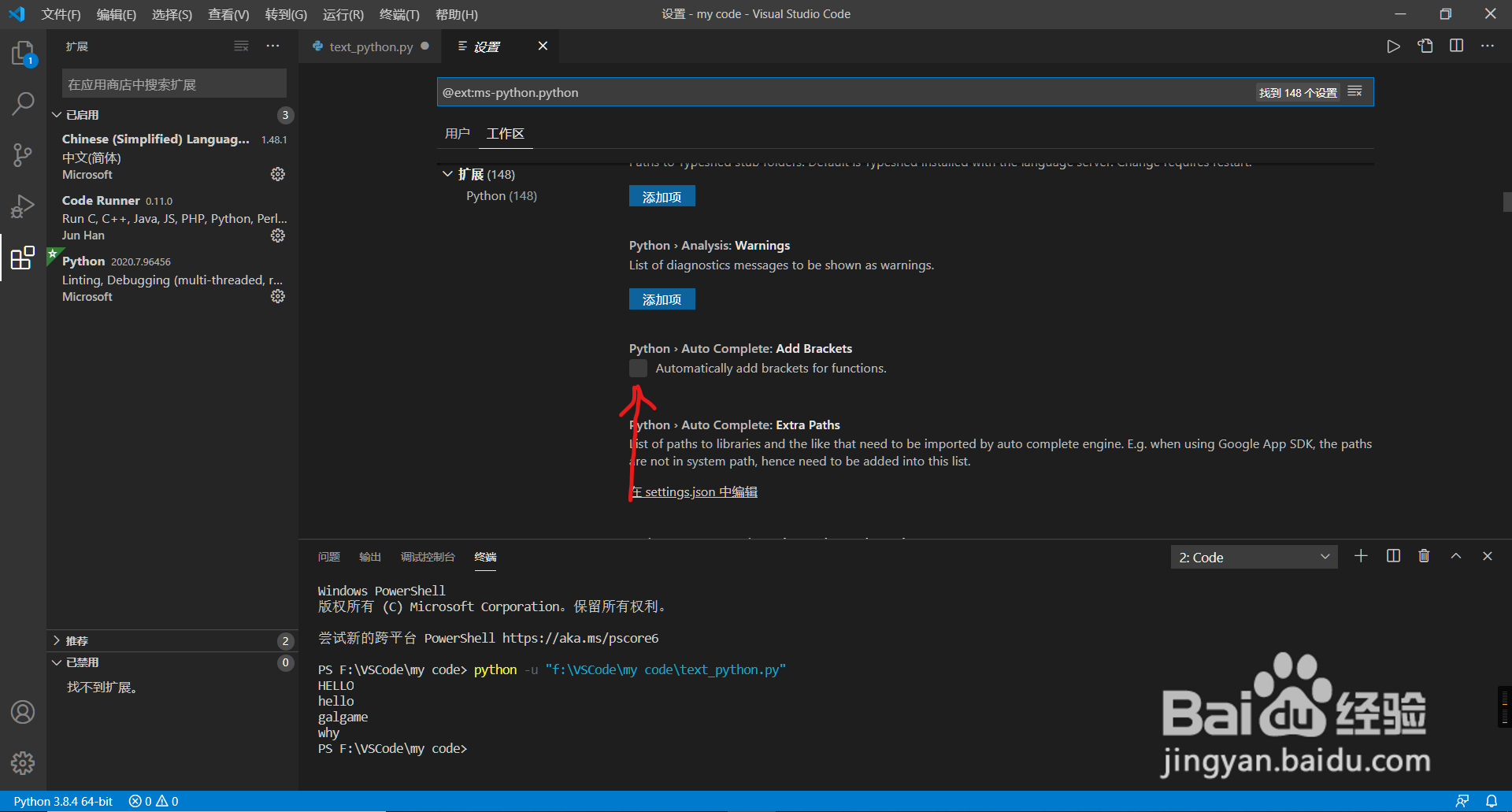Select Python (148) in settings tree
Viewport: 1512px width, 812px height.
[x=502, y=195]
